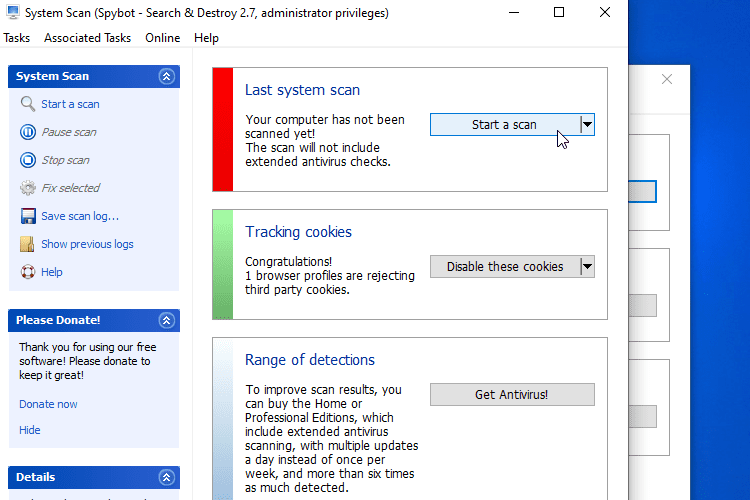
Task: Click the Pause scan sidebar link
Action: pyautogui.click(x=69, y=132)
